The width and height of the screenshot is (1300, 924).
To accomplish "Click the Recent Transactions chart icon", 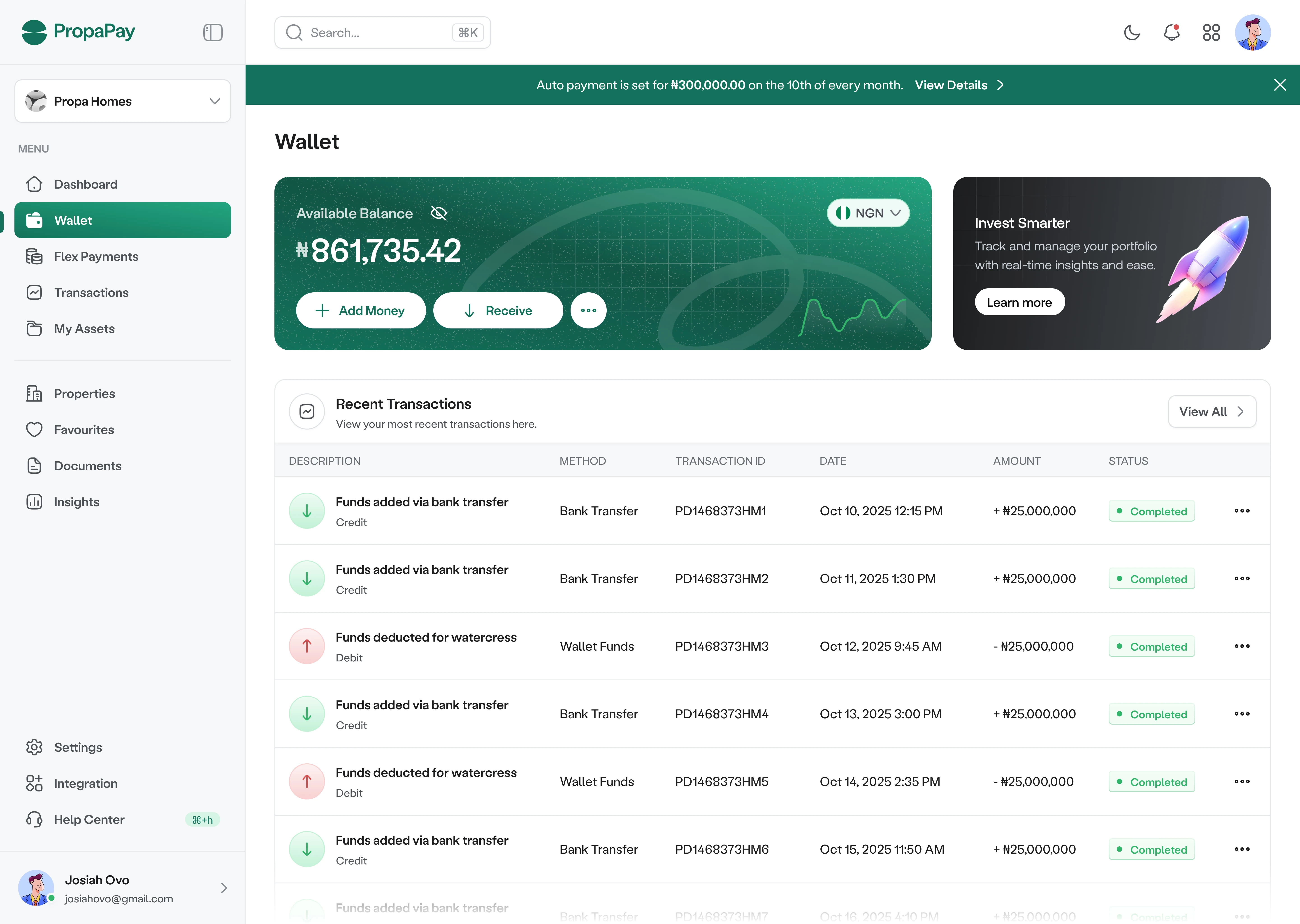I will (307, 411).
